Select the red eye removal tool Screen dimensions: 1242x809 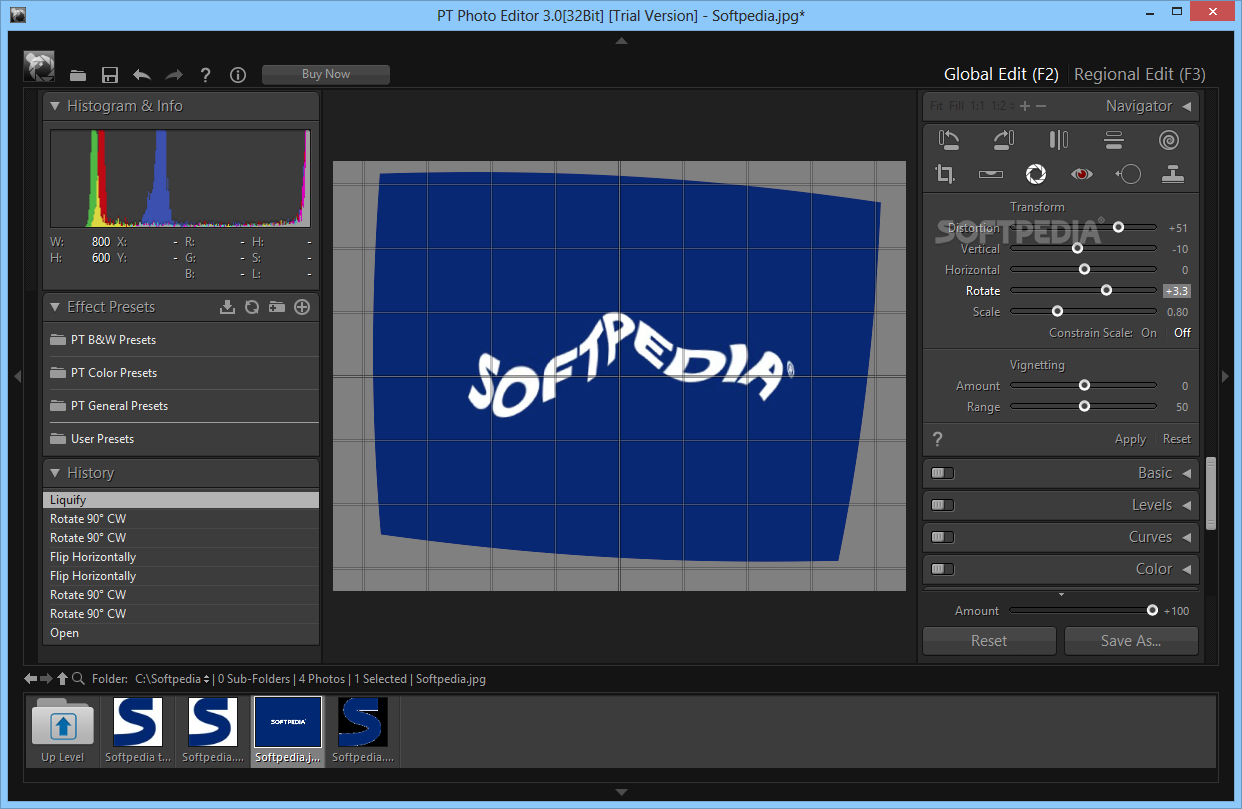[x=1081, y=174]
